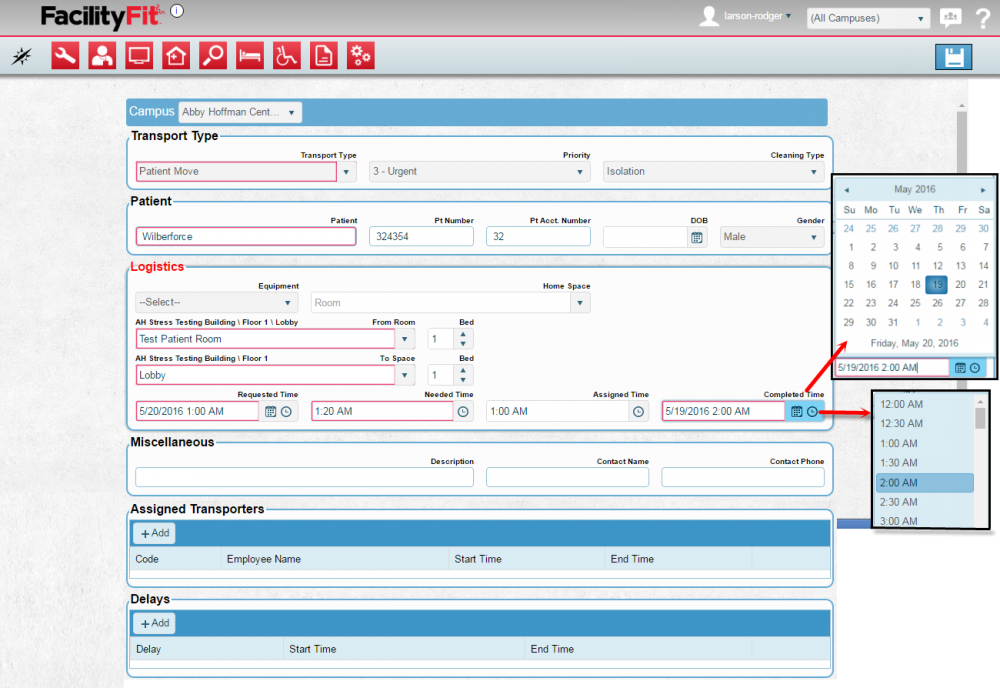Viewport: 1000px width, 688px height.
Task: Click the red gears settings icon
Action: (x=360, y=56)
